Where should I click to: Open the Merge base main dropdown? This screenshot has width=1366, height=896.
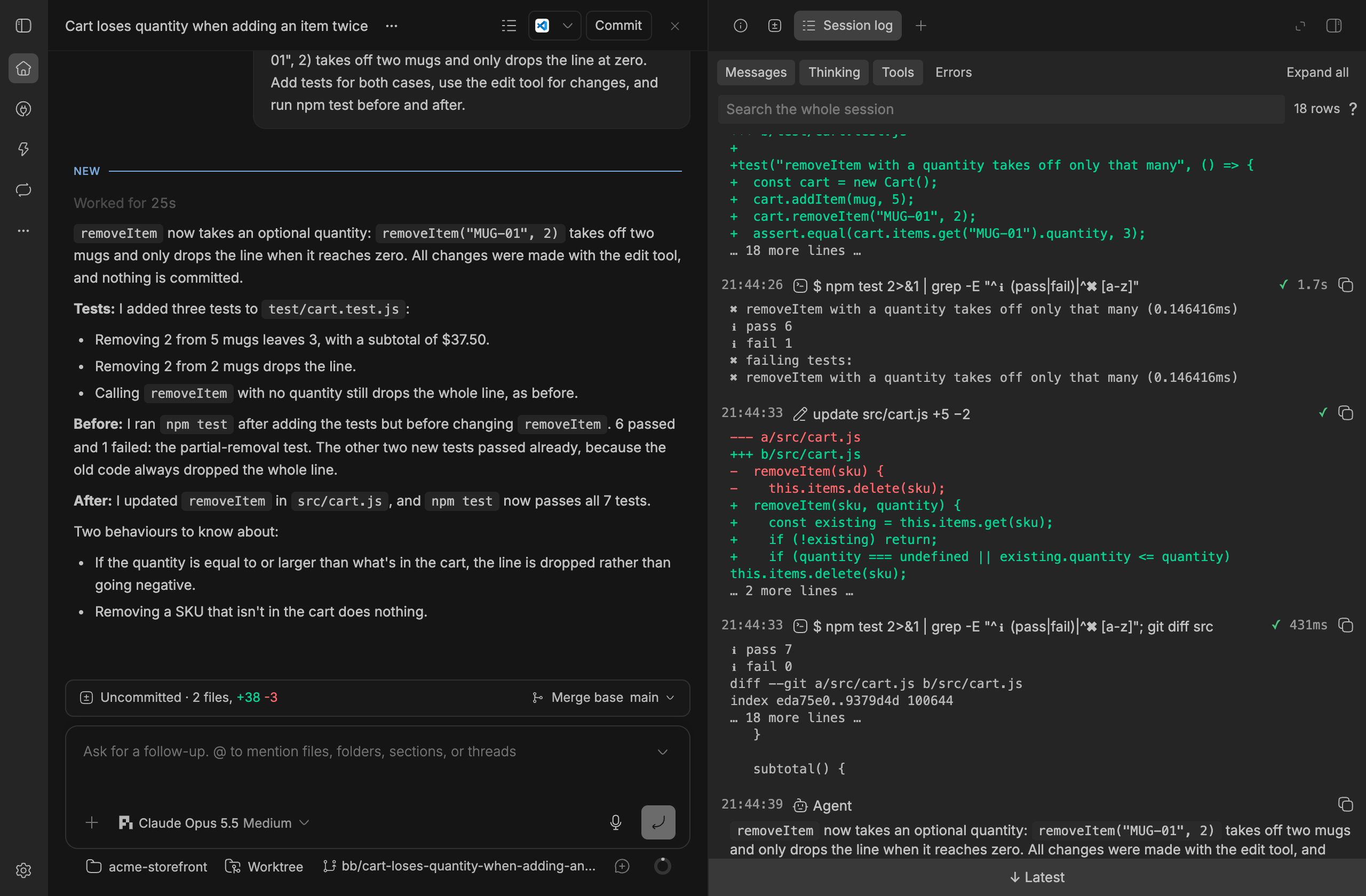tap(603, 698)
